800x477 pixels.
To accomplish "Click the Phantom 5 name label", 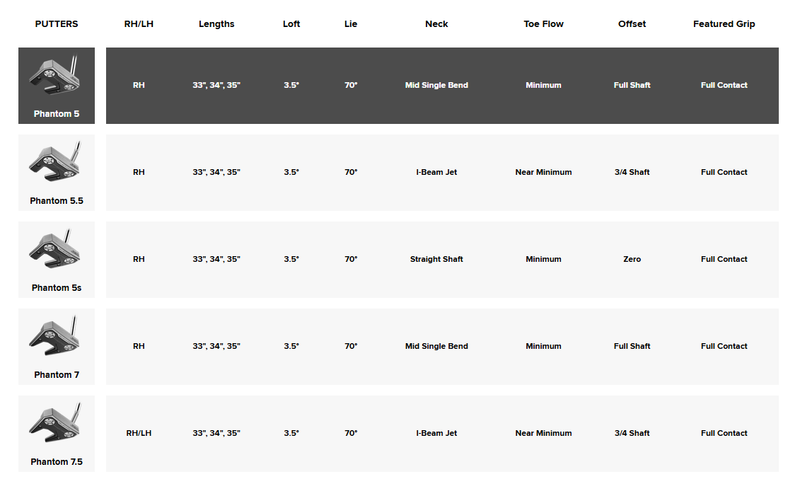I will coord(57,114).
